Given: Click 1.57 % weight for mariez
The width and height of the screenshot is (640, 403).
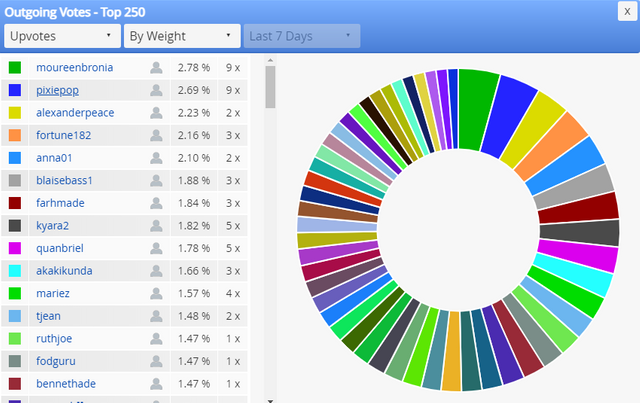Looking at the screenshot, I should tap(194, 294).
